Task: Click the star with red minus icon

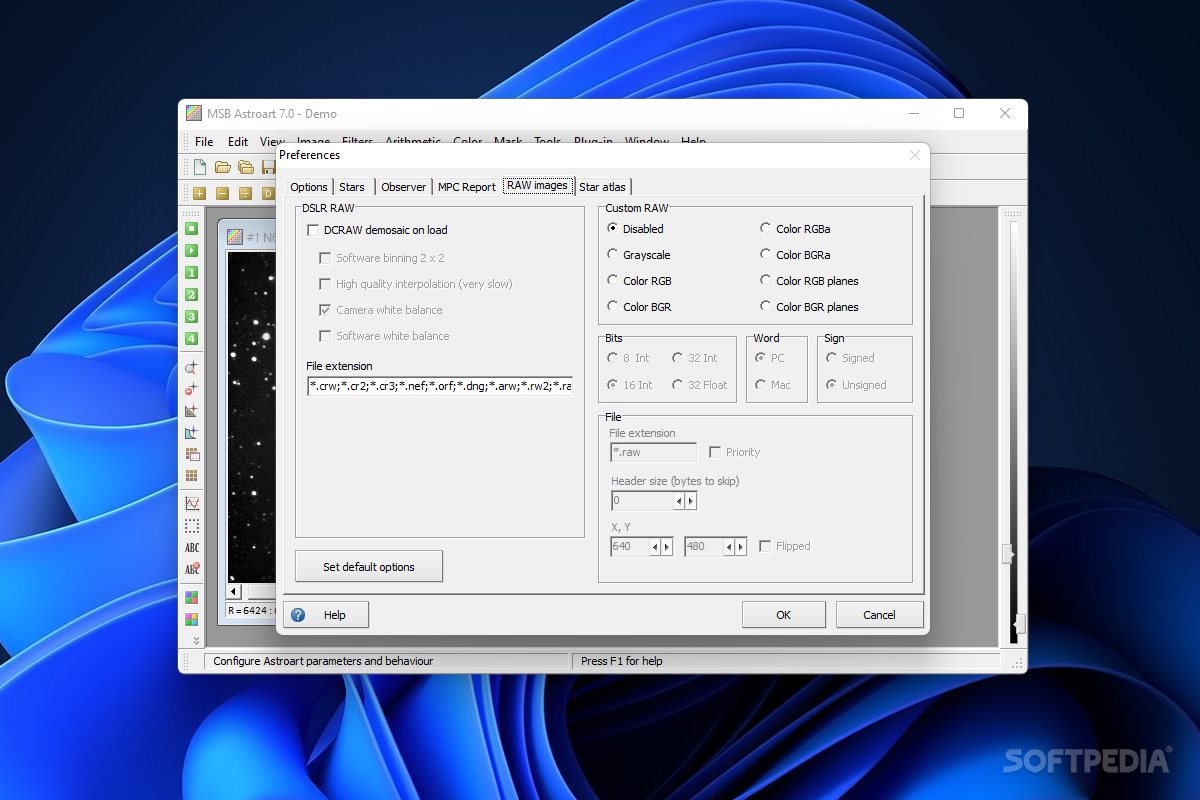Action: [x=191, y=389]
